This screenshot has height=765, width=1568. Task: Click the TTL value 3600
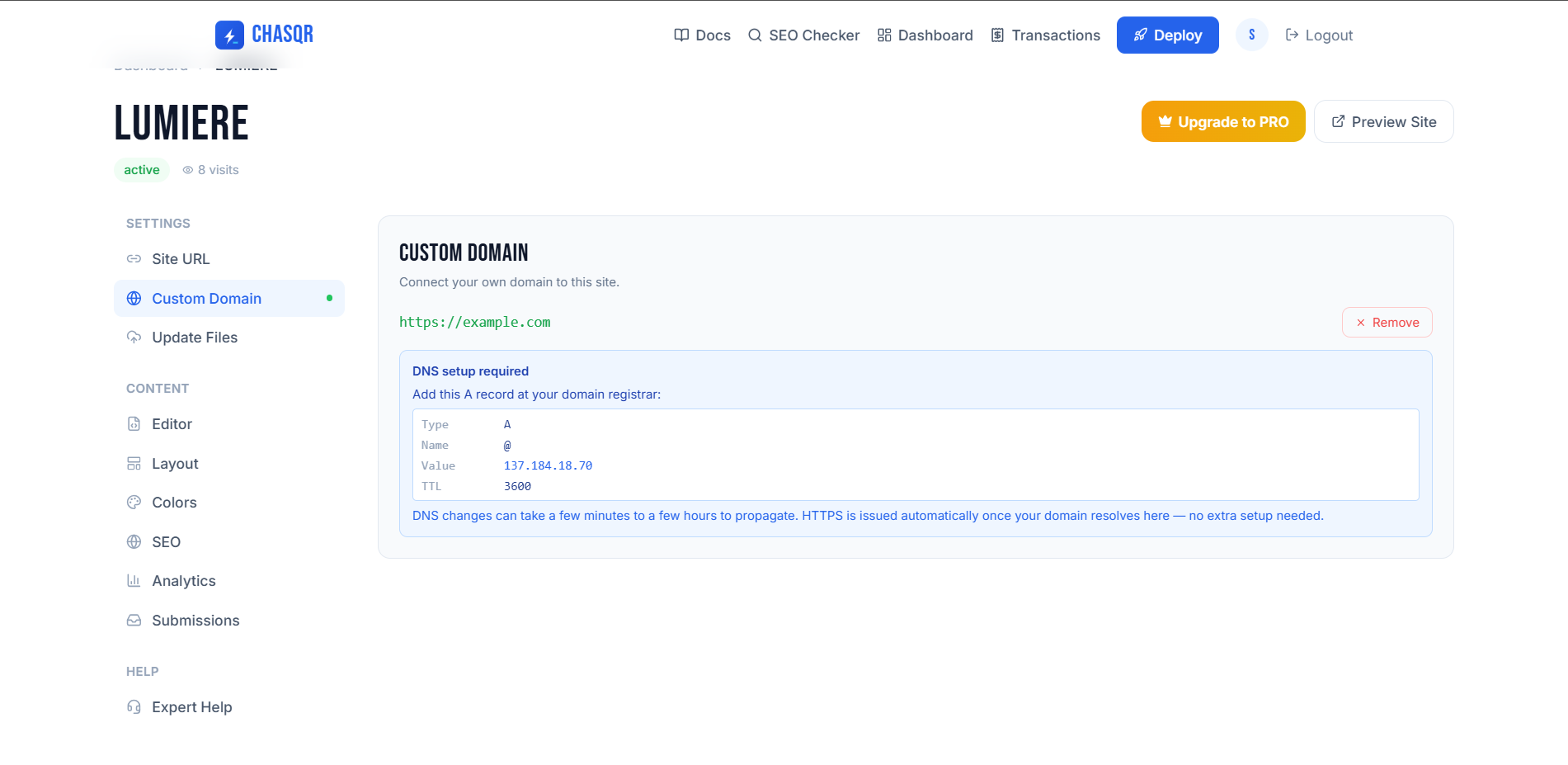click(x=517, y=486)
